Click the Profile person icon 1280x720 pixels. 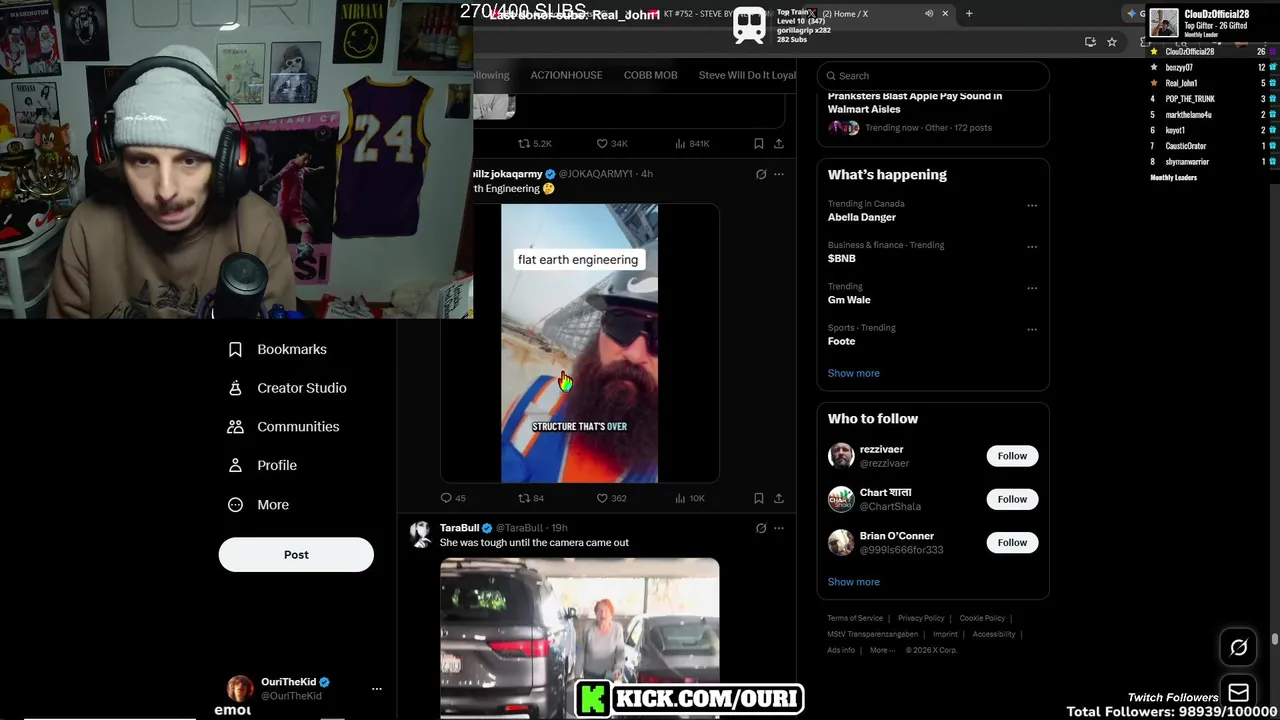click(x=236, y=465)
